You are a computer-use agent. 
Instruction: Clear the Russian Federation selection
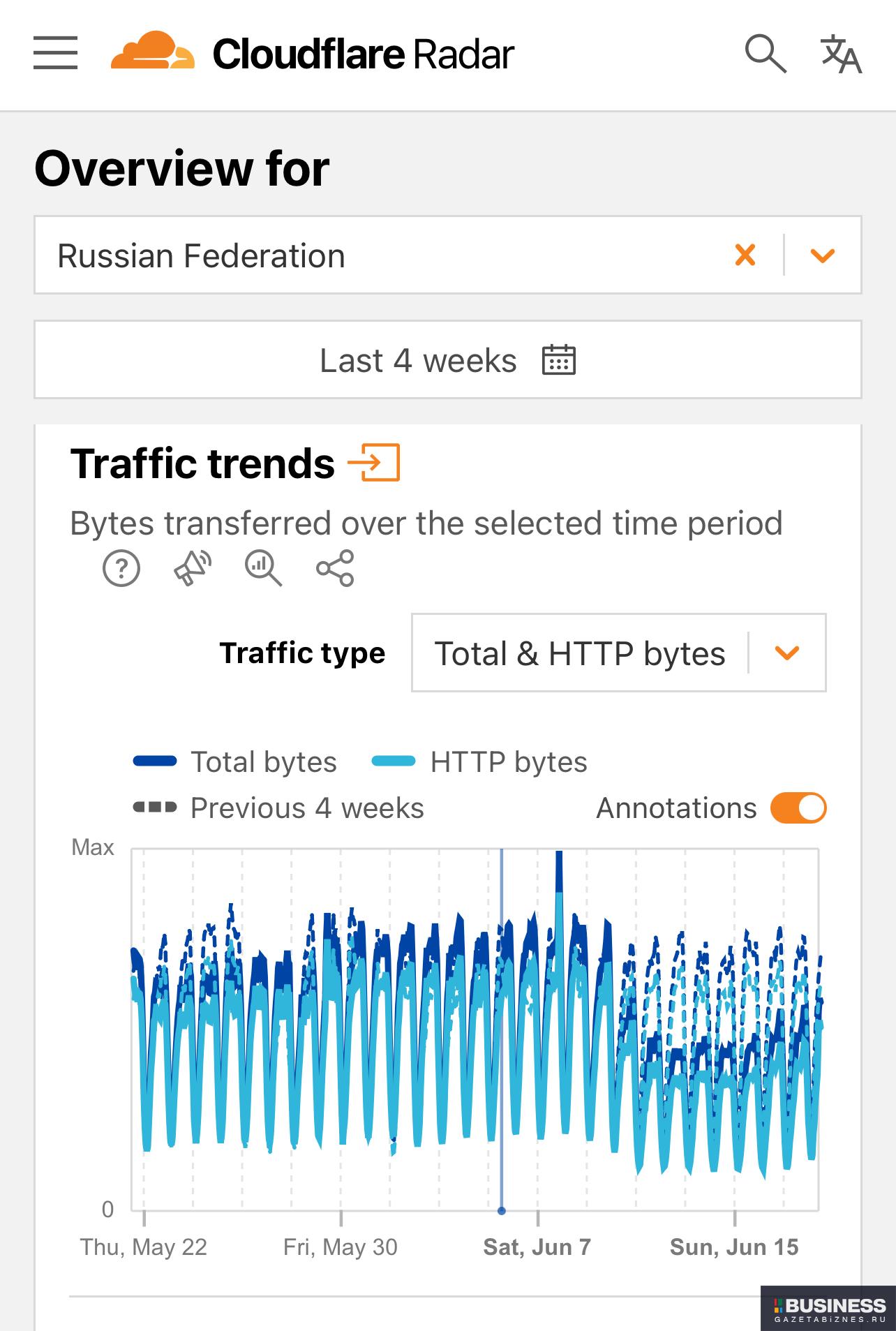745,255
